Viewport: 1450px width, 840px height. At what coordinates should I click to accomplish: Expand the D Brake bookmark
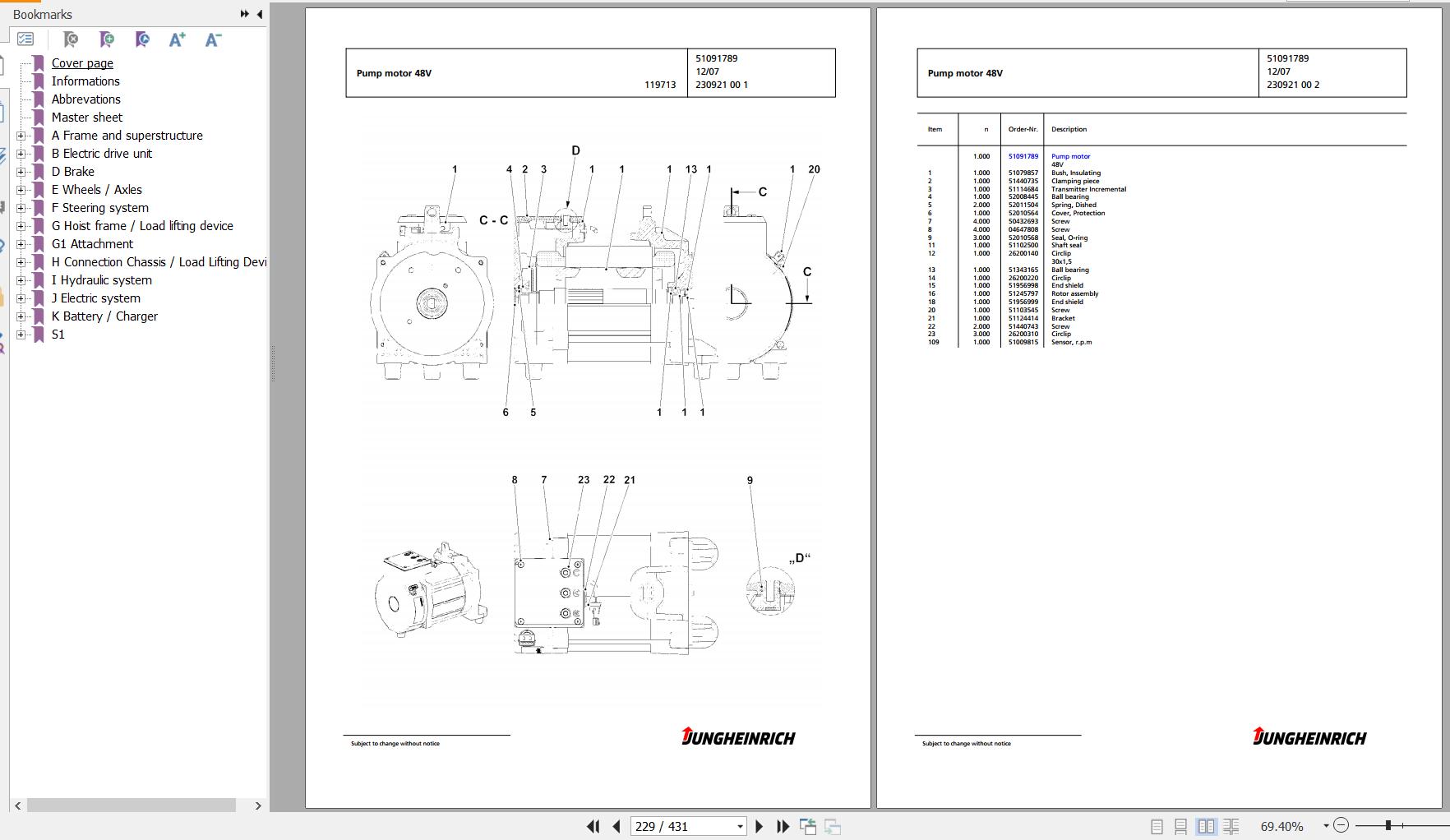click(x=21, y=172)
